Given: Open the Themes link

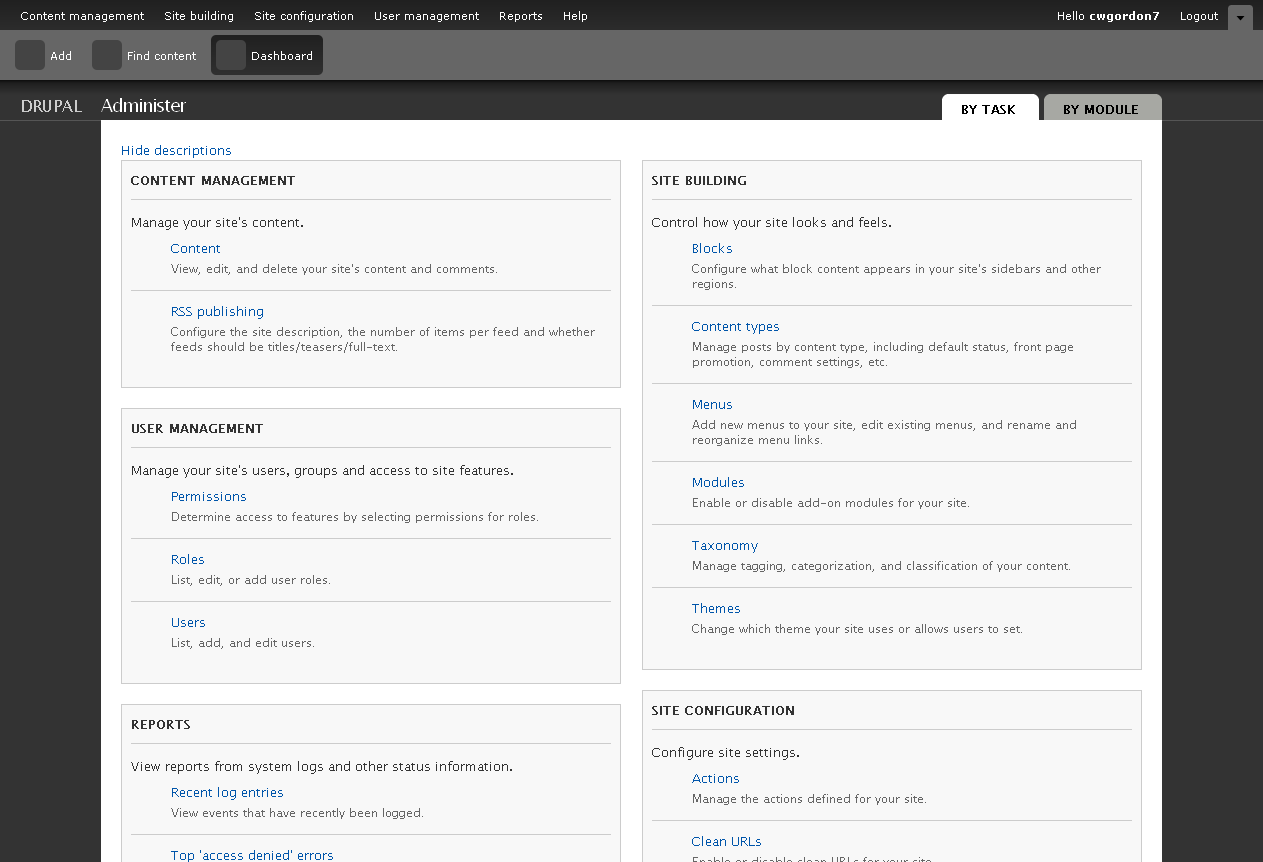Looking at the screenshot, I should (716, 608).
